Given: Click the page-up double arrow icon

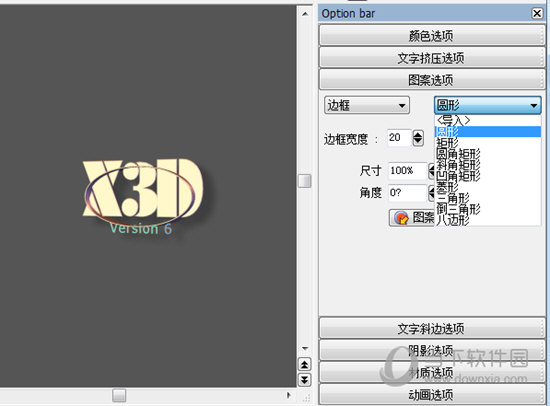Looking at the screenshot, I should coord(304,365).
